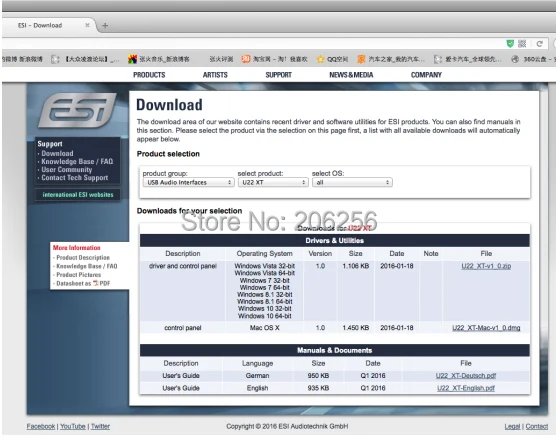Download U22_XT-v1_0.zip driver file
This screenshot has height=441, width=556.
coord(486,266)
